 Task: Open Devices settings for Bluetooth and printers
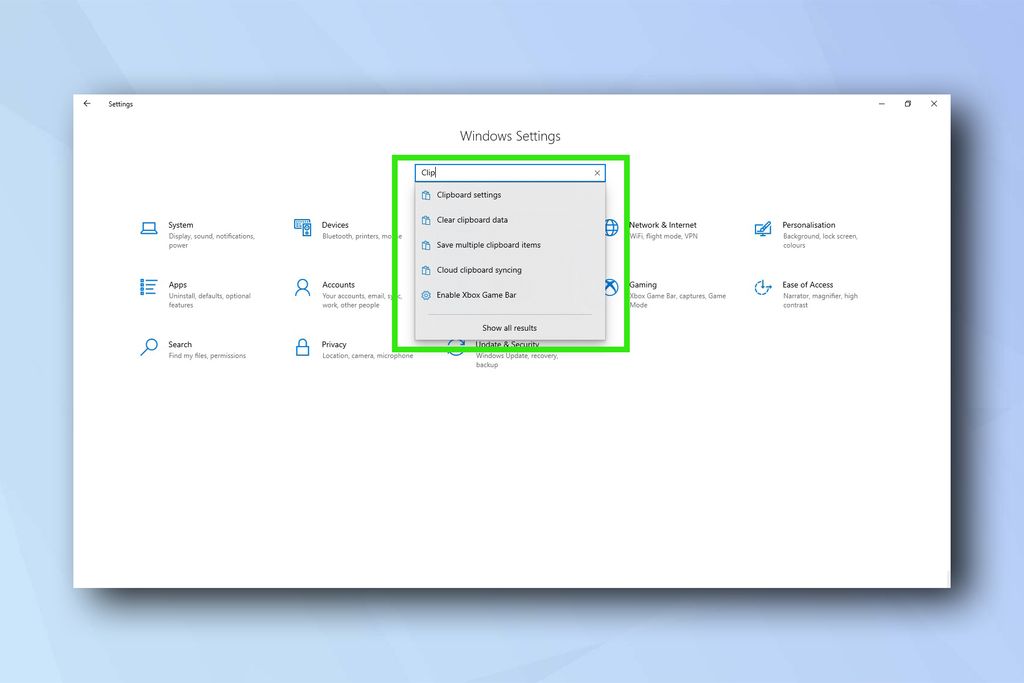[302, 228]
